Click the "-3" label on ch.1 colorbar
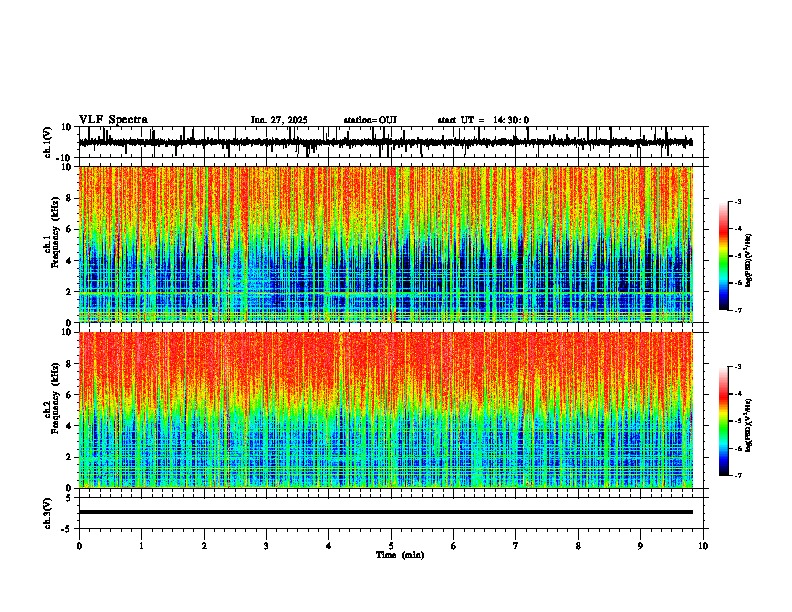 click(x=737, y=201)
